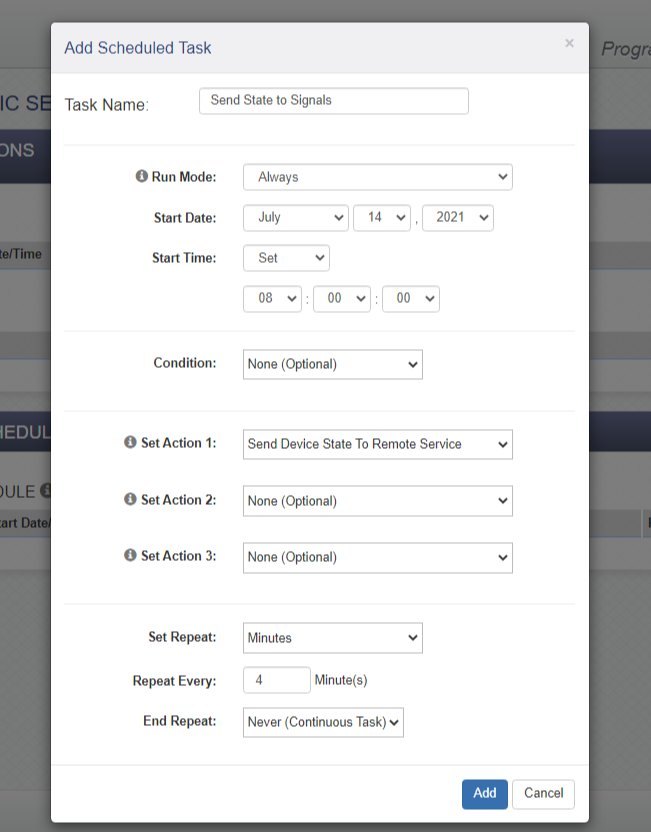Click the Add button to save the task
This screenshot has height=832, width=651.
click(485, 793)
